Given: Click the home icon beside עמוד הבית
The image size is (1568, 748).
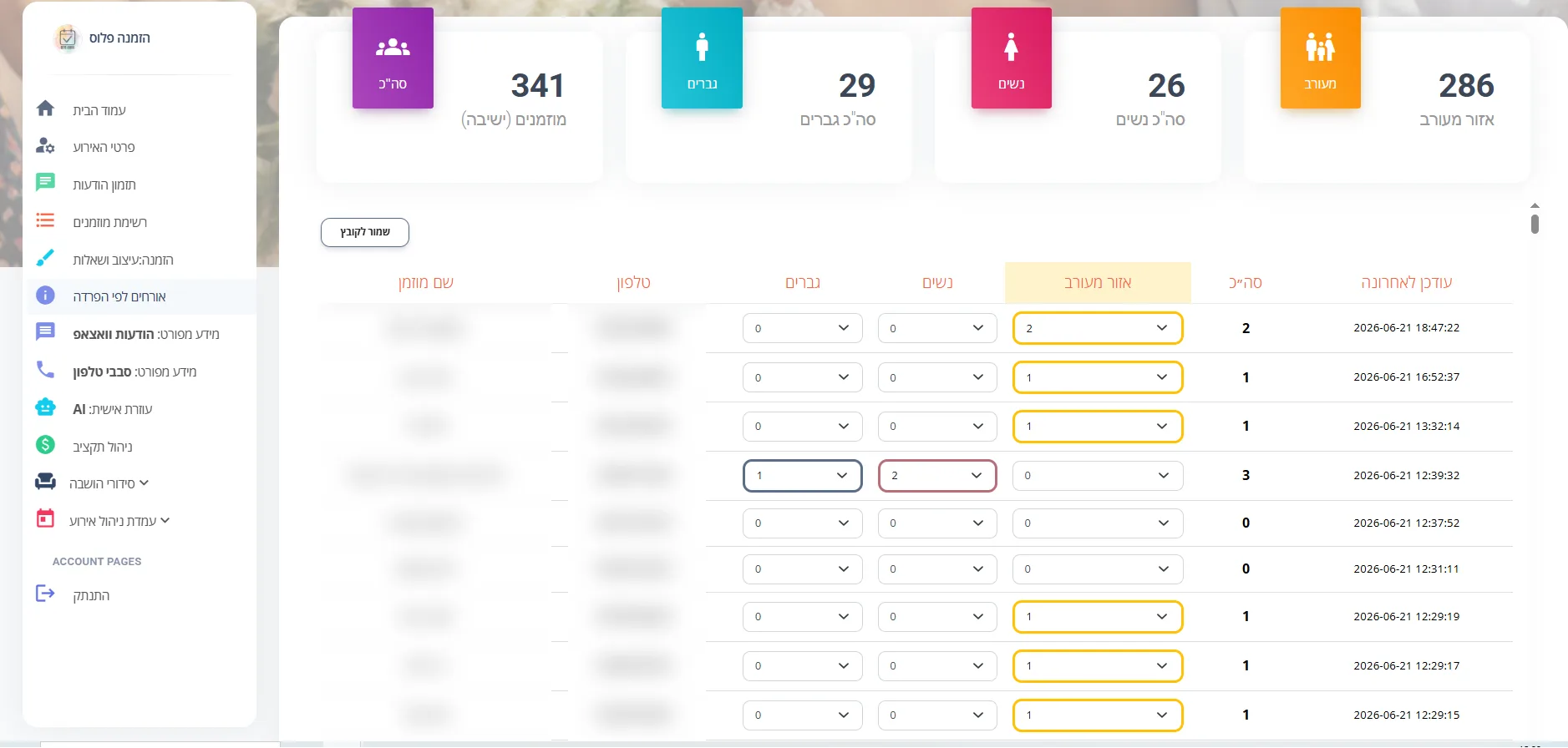Looking at the screenshot, I should point(45,109).
